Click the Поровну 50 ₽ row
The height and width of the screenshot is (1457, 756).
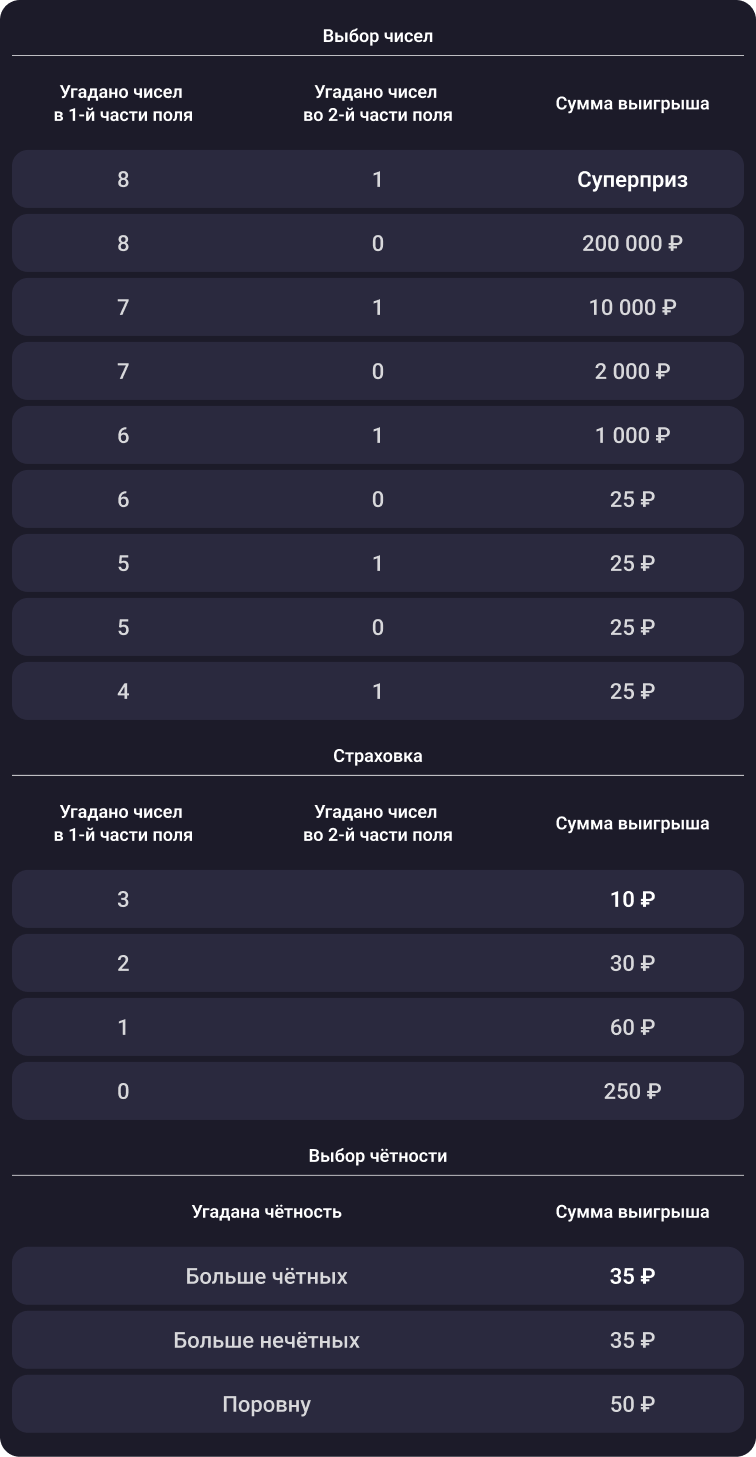tap(377, 1405)
